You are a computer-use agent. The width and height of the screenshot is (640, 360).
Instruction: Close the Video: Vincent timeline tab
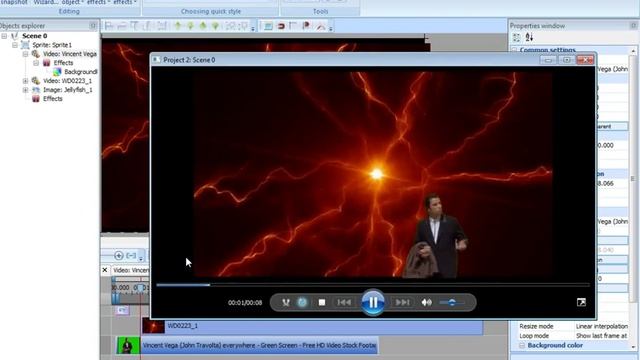(x=105, y=270)
